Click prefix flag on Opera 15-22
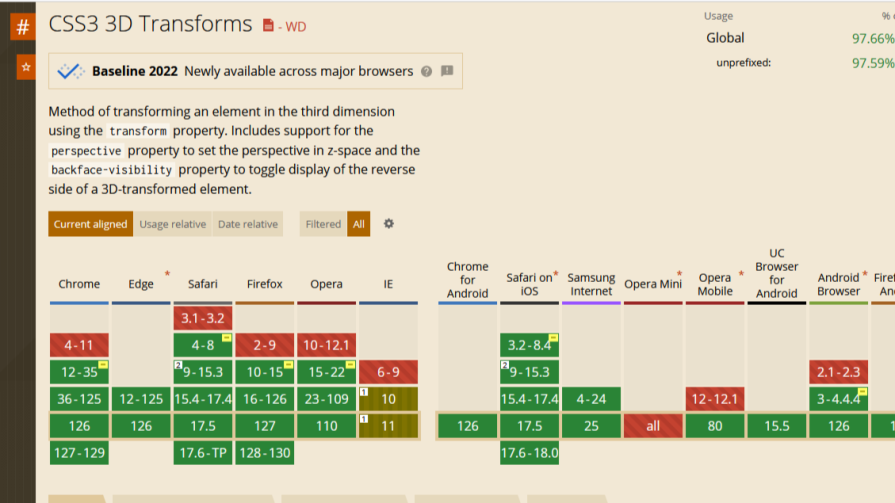This screenshot has width=895, height=503. (x=350, y=364)
